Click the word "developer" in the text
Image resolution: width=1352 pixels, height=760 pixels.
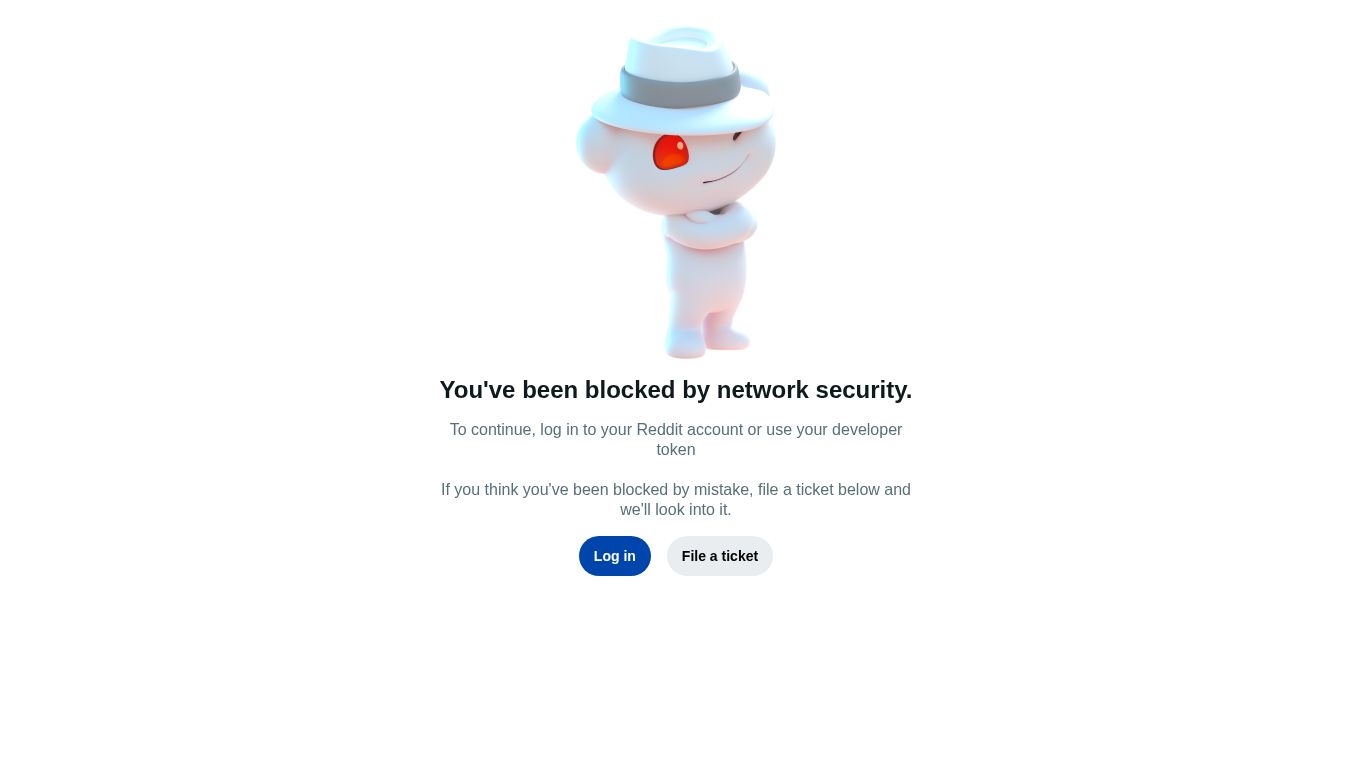coord(867,430)
